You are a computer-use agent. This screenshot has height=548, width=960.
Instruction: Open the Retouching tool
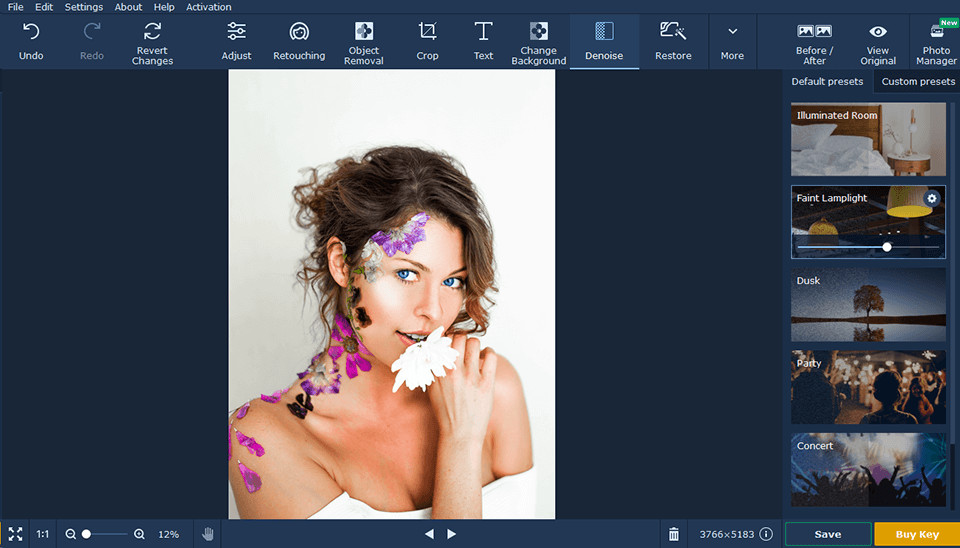pos(299,42)
